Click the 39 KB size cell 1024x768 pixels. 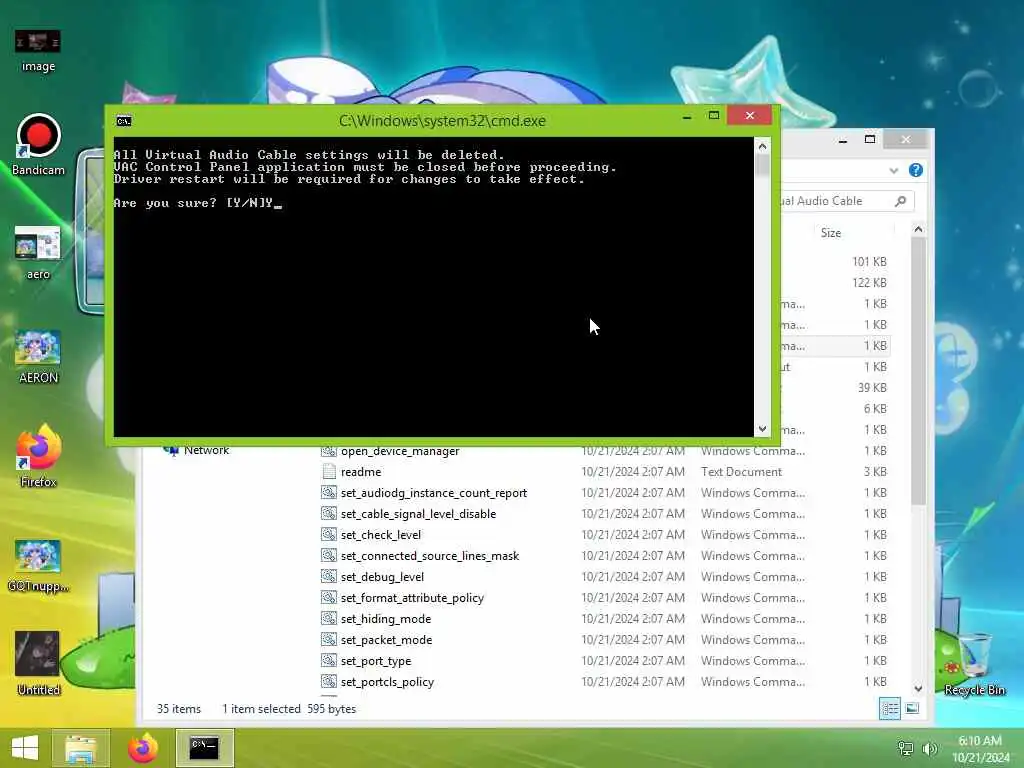[872, 387]
